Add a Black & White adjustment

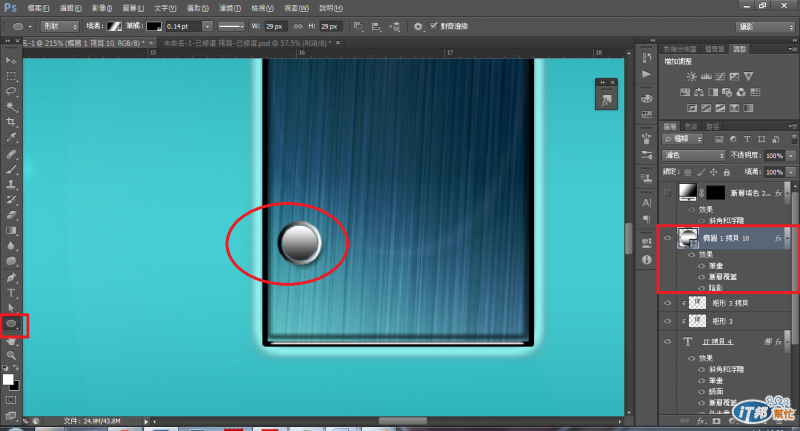pyautogui.click(x=713, y=92)
